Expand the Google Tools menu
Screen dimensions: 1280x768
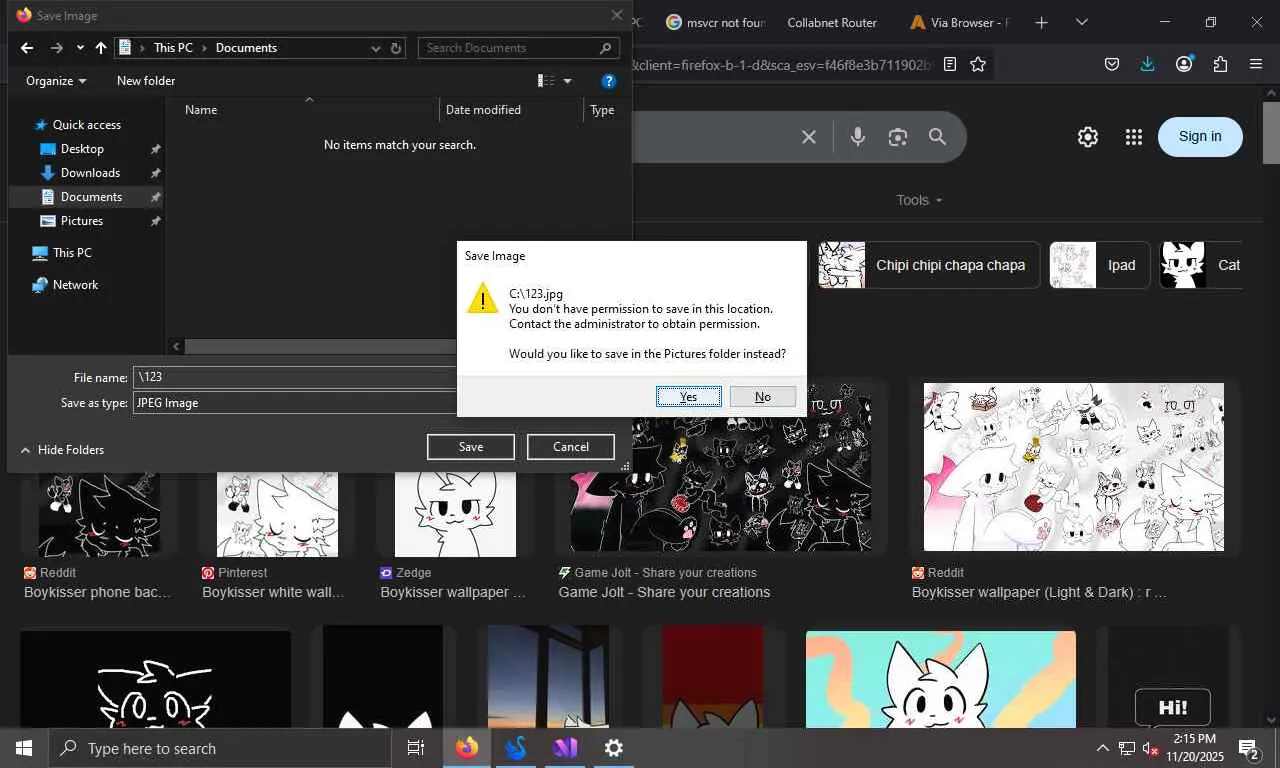pyautogui.click(x=919, y=200)
